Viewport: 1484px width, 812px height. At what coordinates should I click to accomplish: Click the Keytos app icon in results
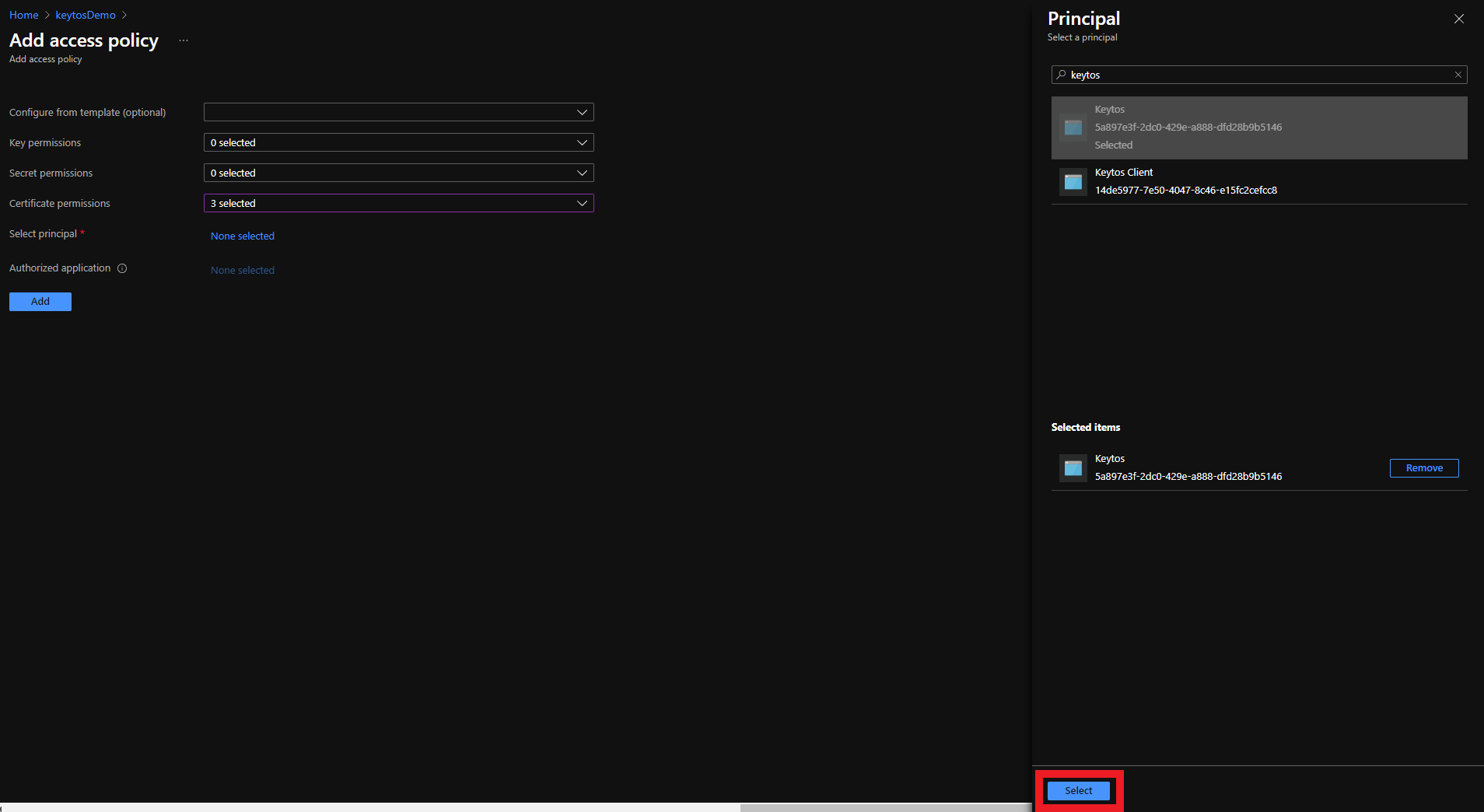point(1073,128)
